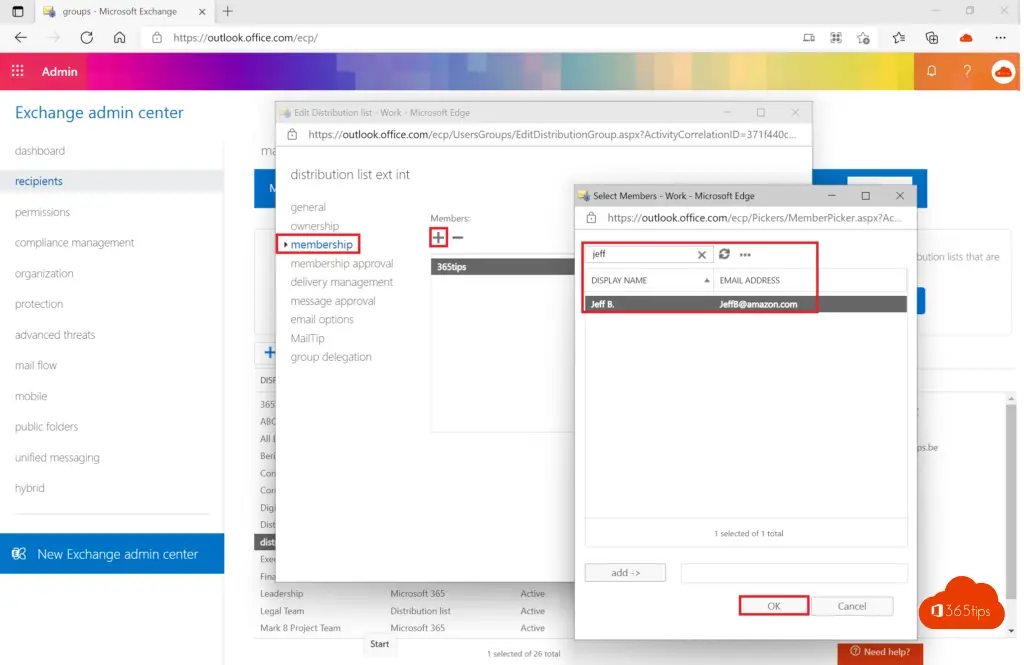Open the Office app launcher waffle
1024x665 pixels.
[x=17, y=71]
